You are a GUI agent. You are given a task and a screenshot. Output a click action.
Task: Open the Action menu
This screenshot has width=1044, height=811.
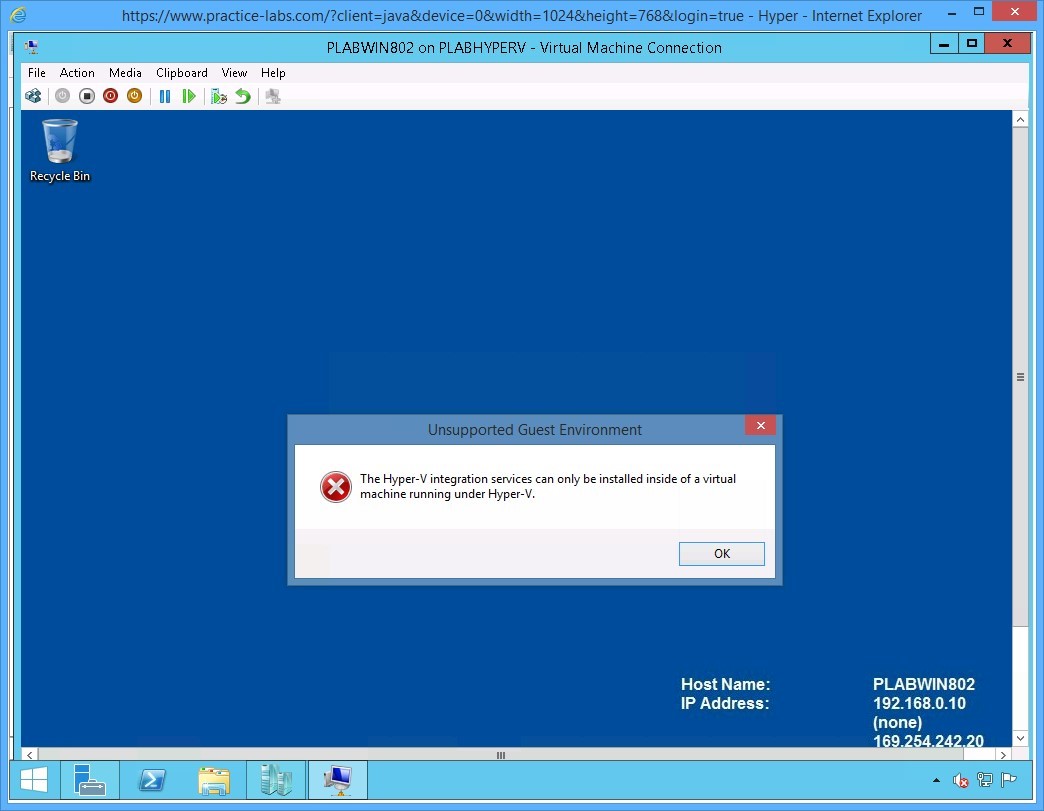click(77, 72)
